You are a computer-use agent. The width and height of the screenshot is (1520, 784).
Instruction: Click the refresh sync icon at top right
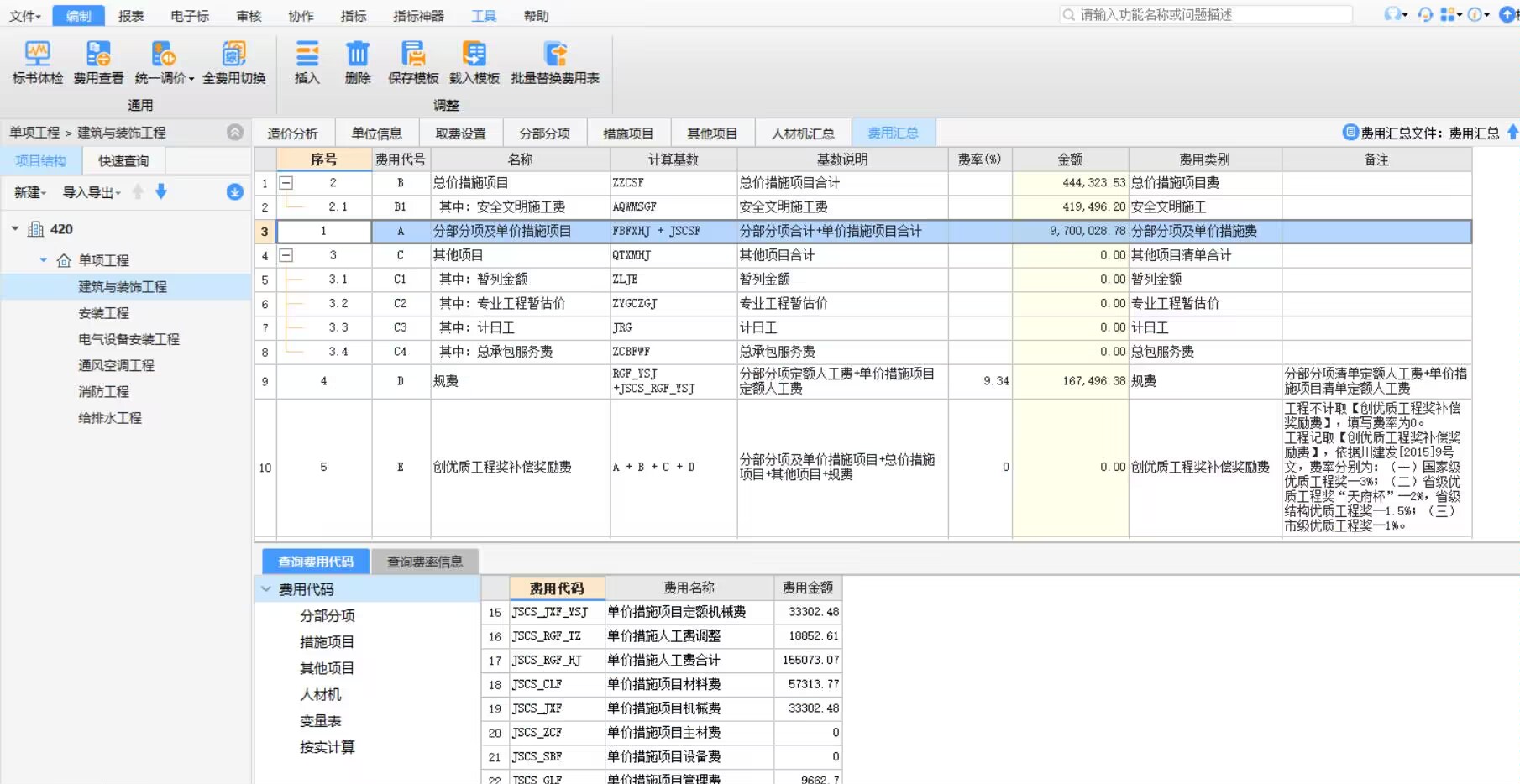pyautogui.click(x=1425, y=14)
